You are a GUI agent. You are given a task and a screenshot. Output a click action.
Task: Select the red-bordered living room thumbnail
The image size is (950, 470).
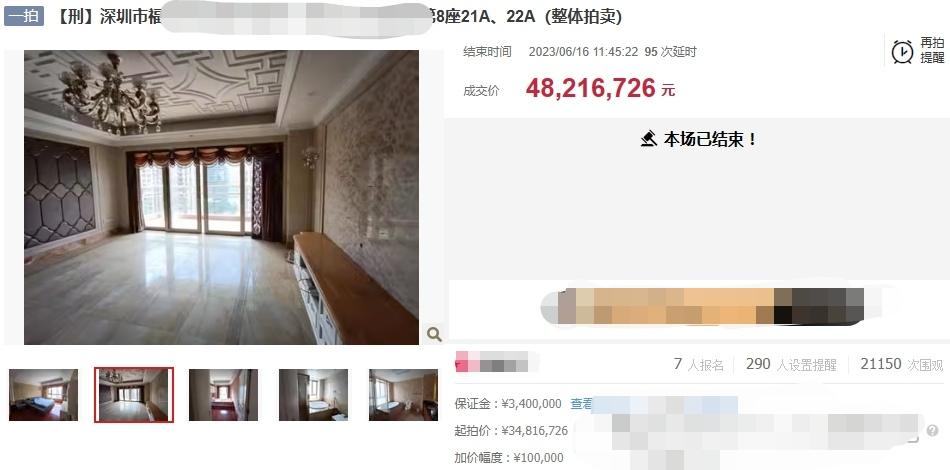pos(134,394)
